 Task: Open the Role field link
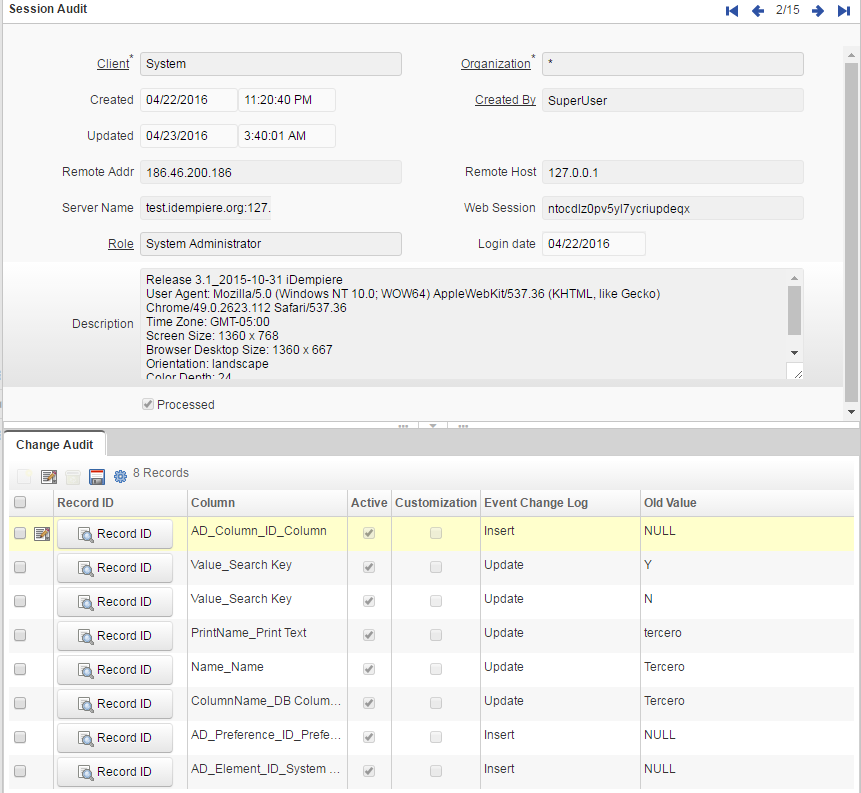coord(121,244)
